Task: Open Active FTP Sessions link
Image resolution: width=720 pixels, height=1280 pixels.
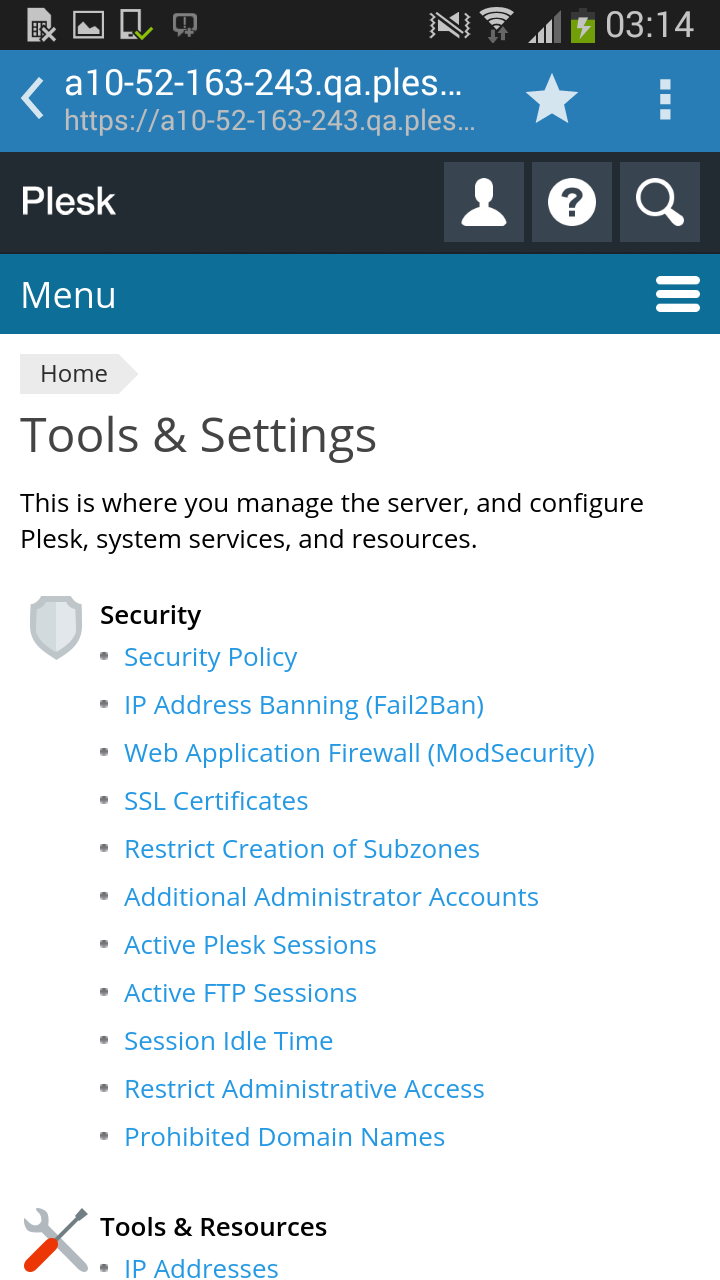Action: pyautogui.click(x=240, y=993)
